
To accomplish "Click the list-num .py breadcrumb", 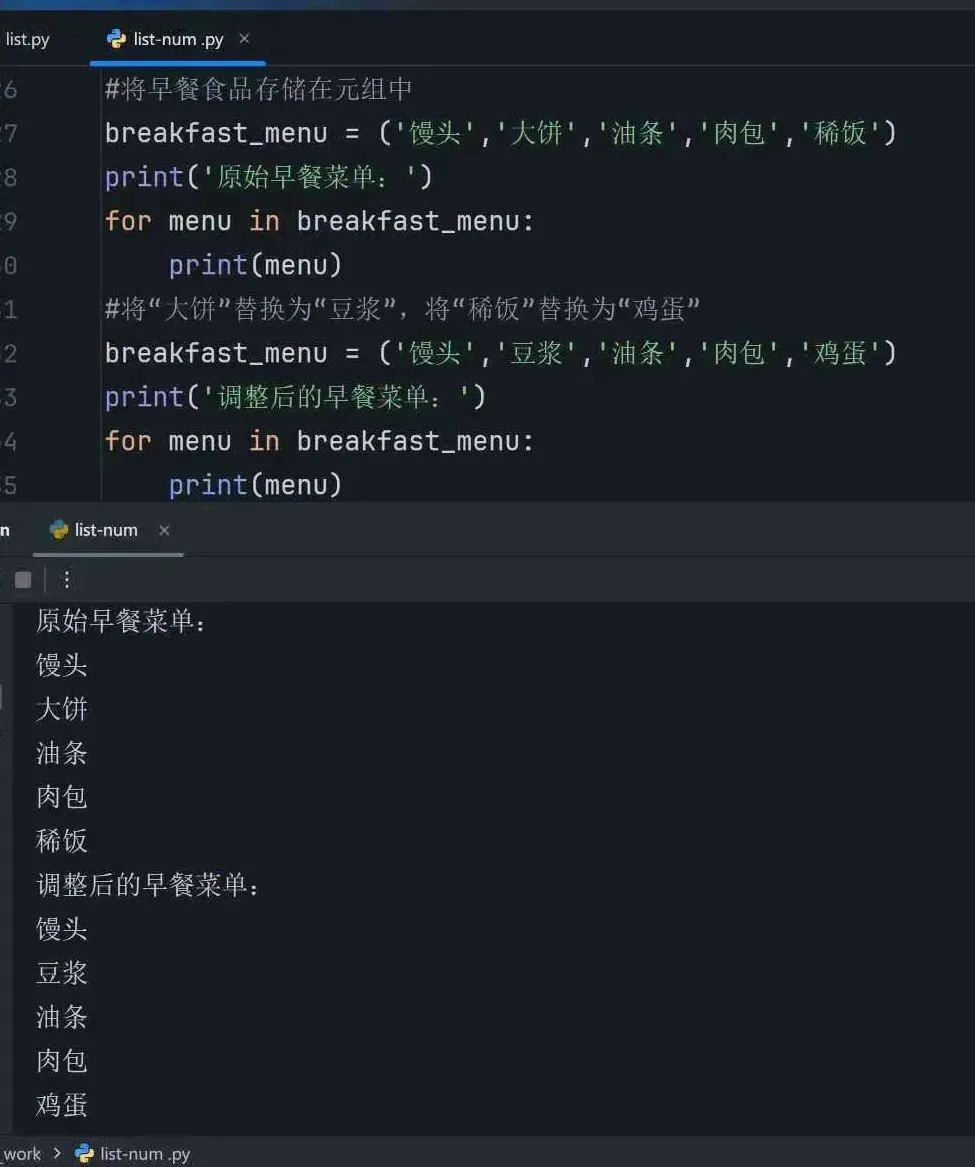I will (145, 1154).
